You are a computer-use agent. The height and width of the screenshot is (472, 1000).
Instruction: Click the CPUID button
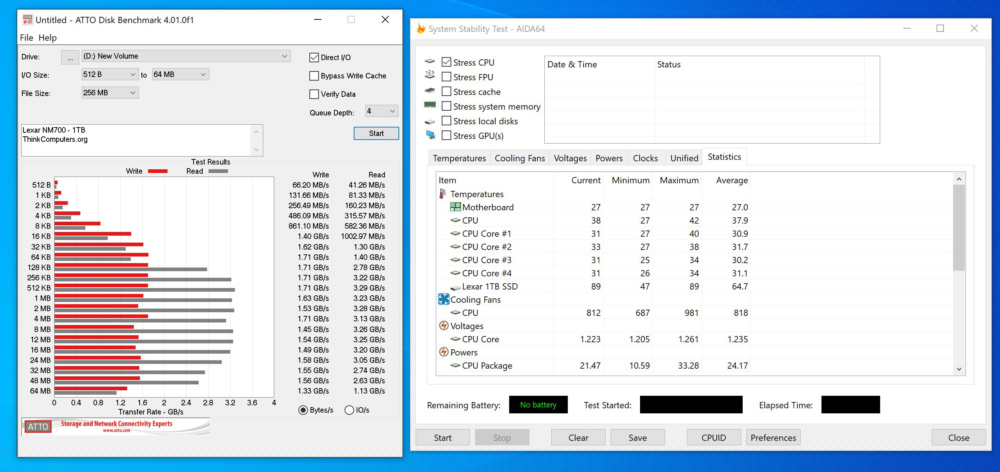(x=714, y=438)
